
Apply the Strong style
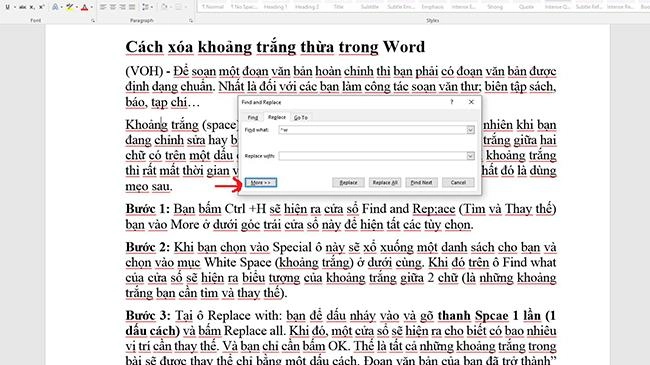click(495, 7)
